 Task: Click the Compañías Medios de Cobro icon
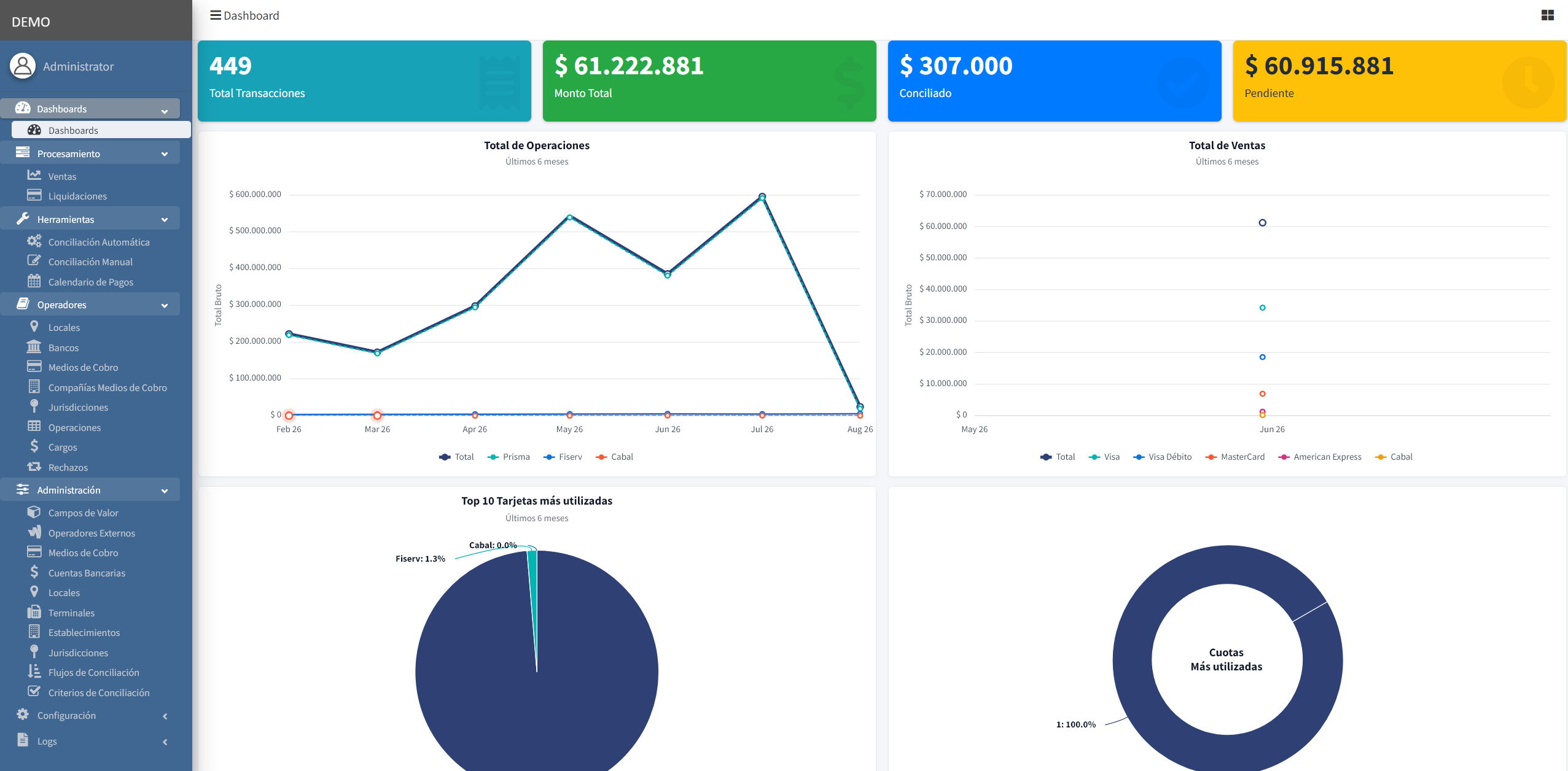click(x=34, y=387)
